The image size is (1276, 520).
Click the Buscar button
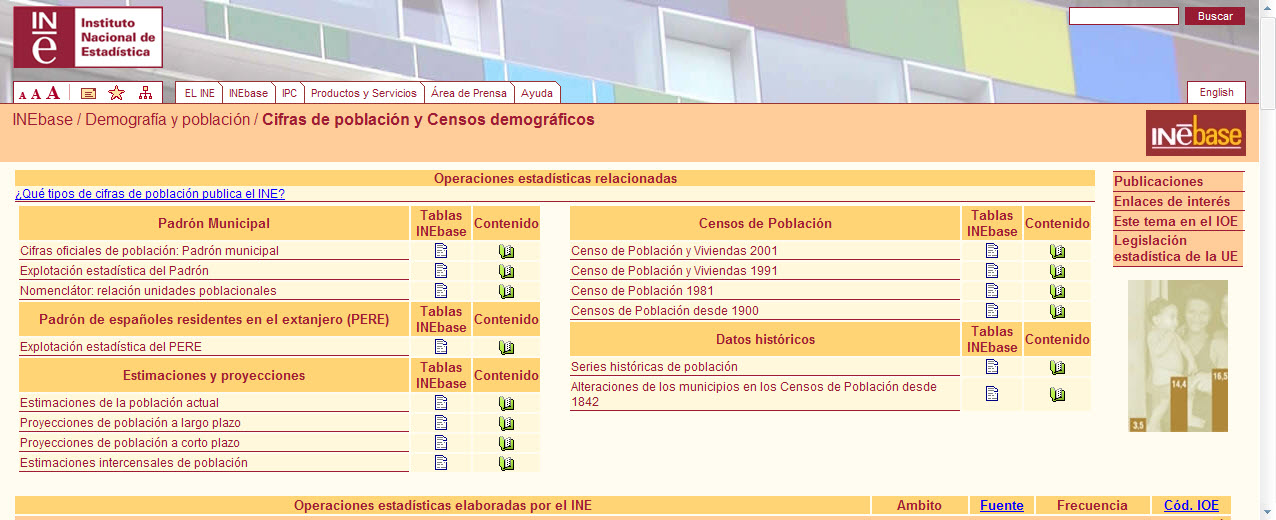(1215, 16)
